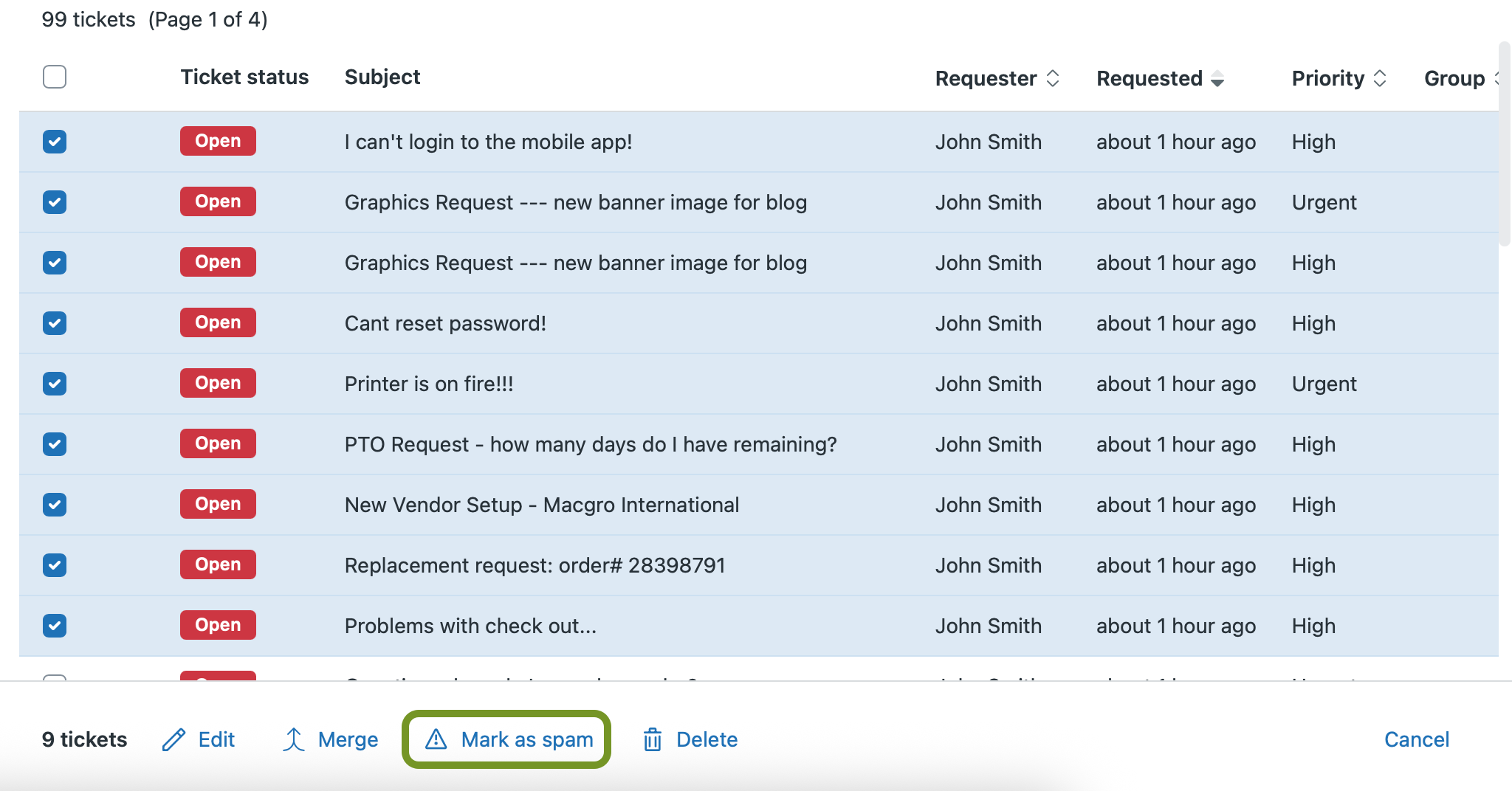
Task: Click the Merge arrow icon
Action: (x=294, y=739)
